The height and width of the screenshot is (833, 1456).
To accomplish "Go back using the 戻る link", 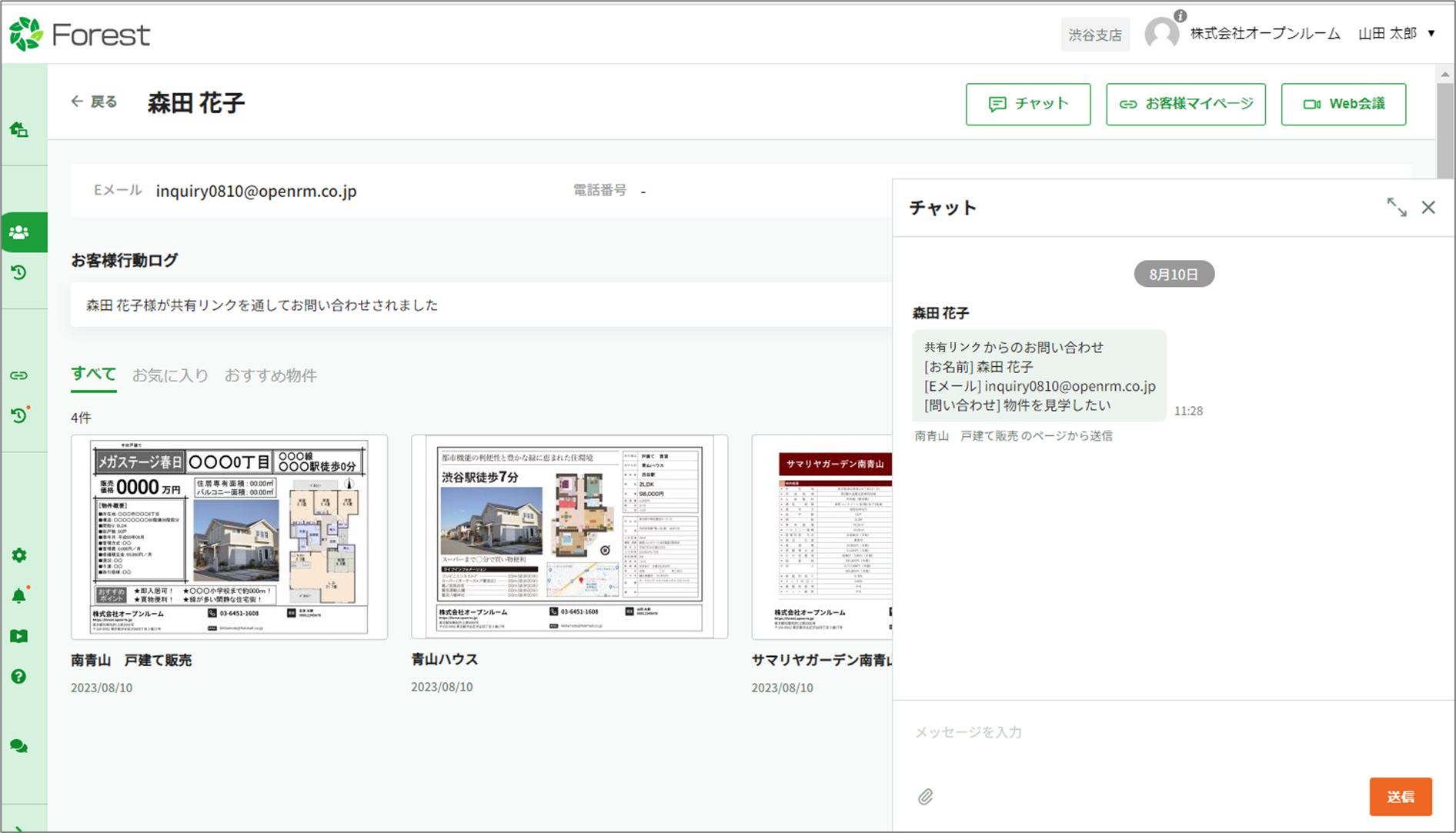I will pyautogui.click(x=94, y=102).
